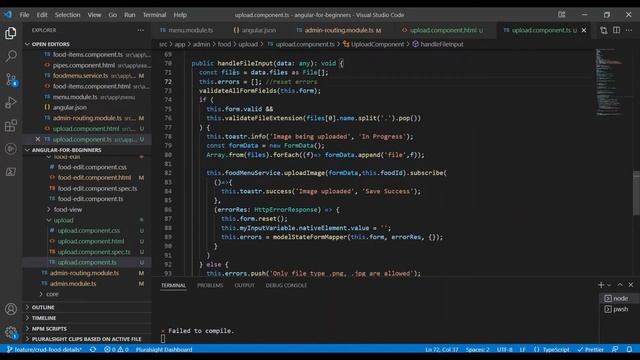Open the Selection menu
Screen dimensions: 640x360
click(x=67, y=15)
